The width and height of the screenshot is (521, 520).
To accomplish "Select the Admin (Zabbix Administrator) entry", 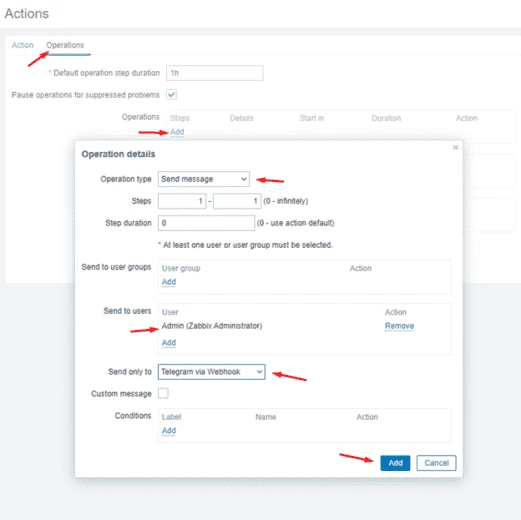I will pos(212,326).
